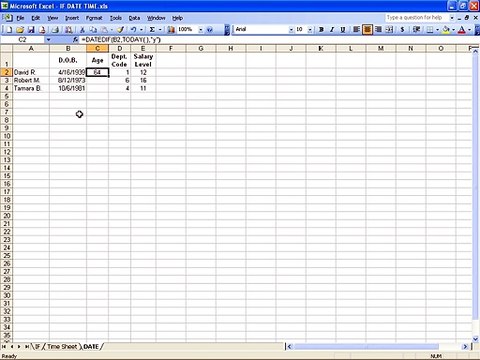Select the Salary Level header cell
The height and width of the screenshot is (360, 480).
(143, 60)
